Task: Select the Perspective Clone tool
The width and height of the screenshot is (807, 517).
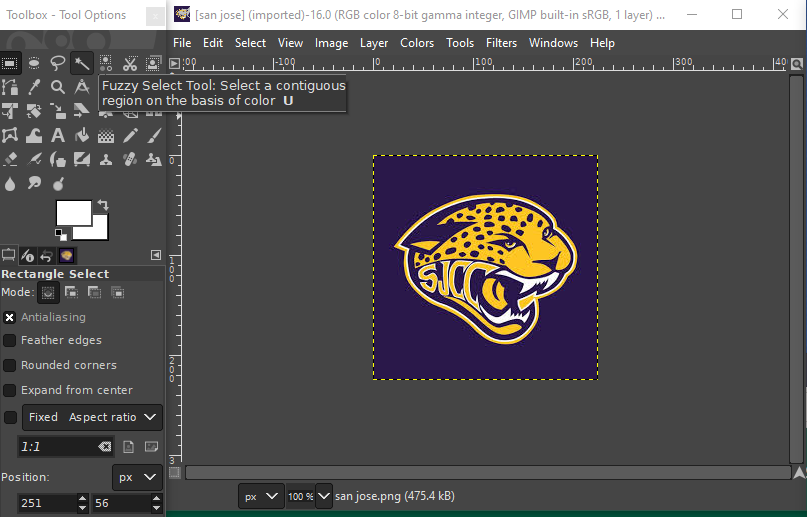Action: (153, 159)
